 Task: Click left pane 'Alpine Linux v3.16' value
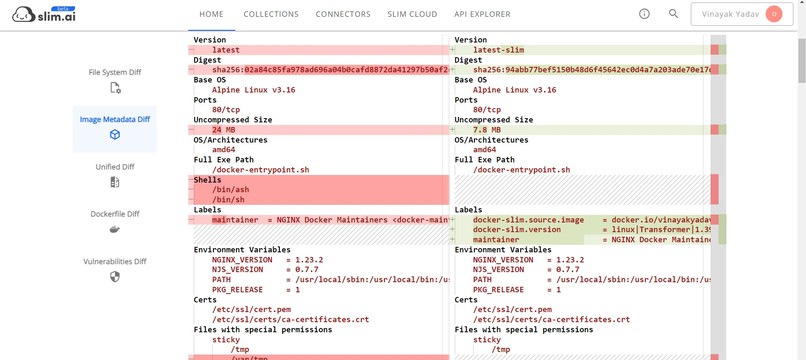[253, 90]
